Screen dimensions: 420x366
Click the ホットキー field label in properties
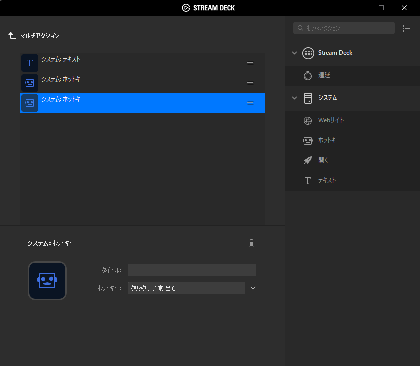[x=109, y=288]
